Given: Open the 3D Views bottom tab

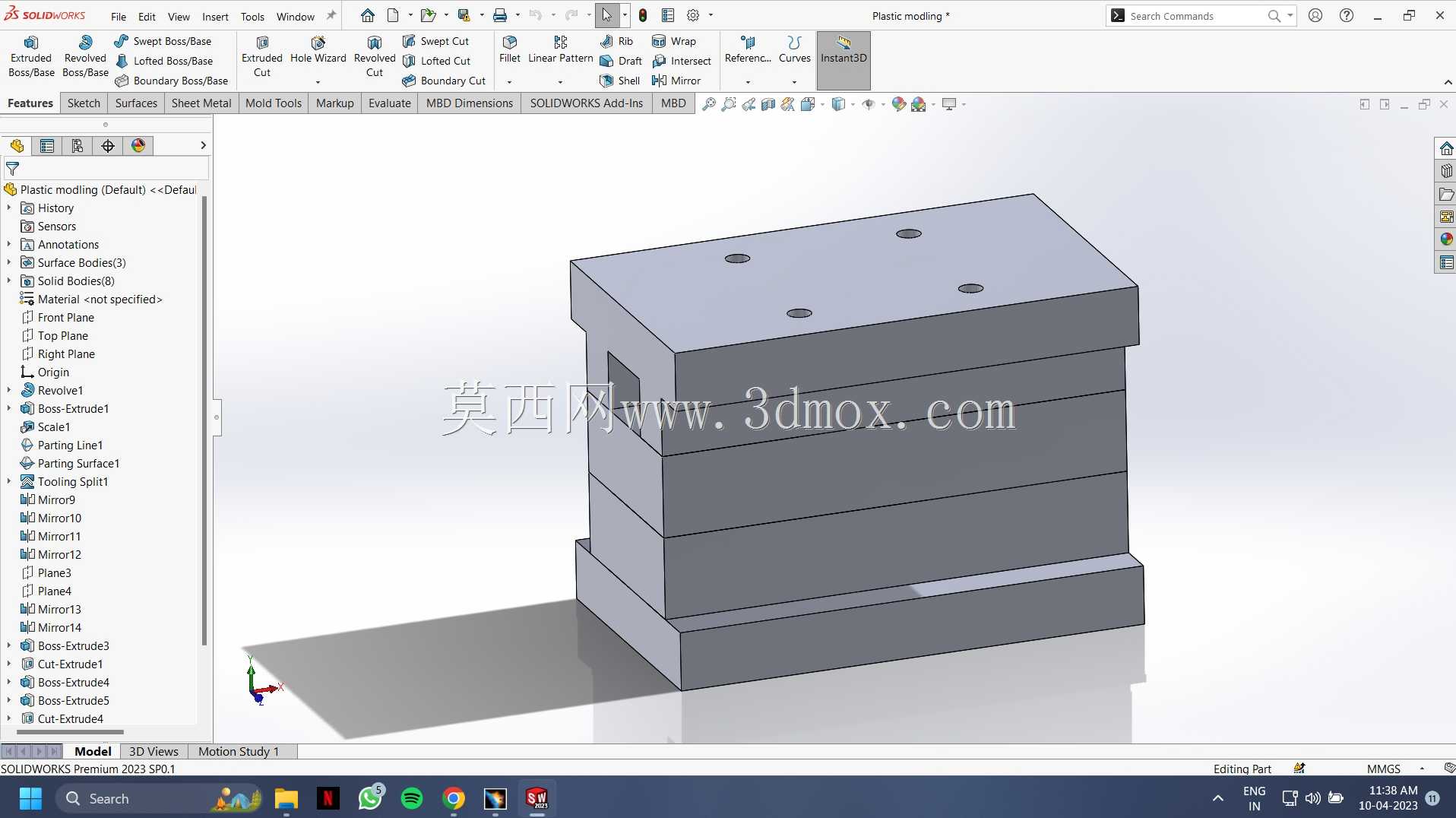Looking at the screenshot, I should click(x=154, y=751).
